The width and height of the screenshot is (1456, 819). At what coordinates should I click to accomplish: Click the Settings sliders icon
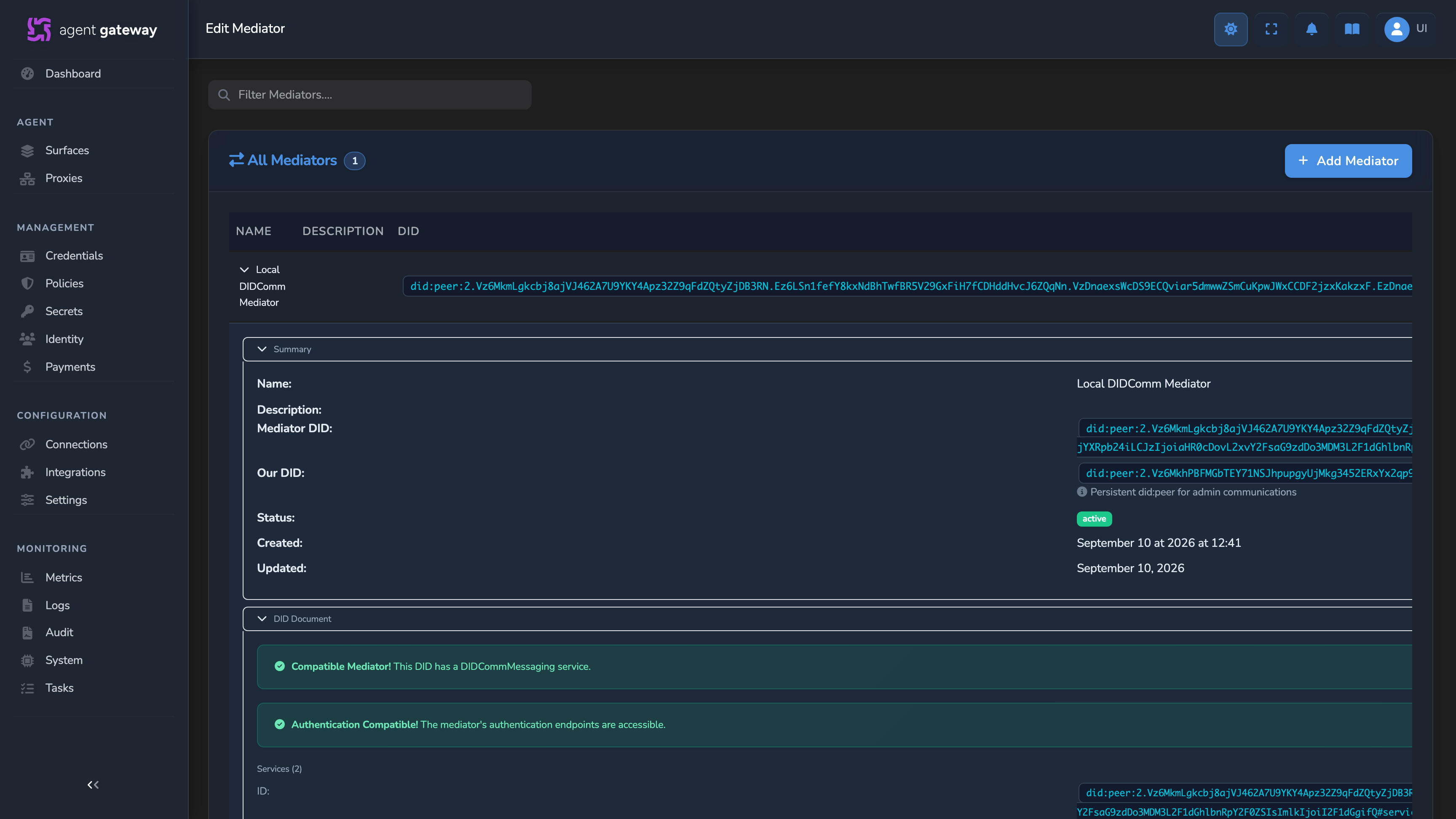27,500
